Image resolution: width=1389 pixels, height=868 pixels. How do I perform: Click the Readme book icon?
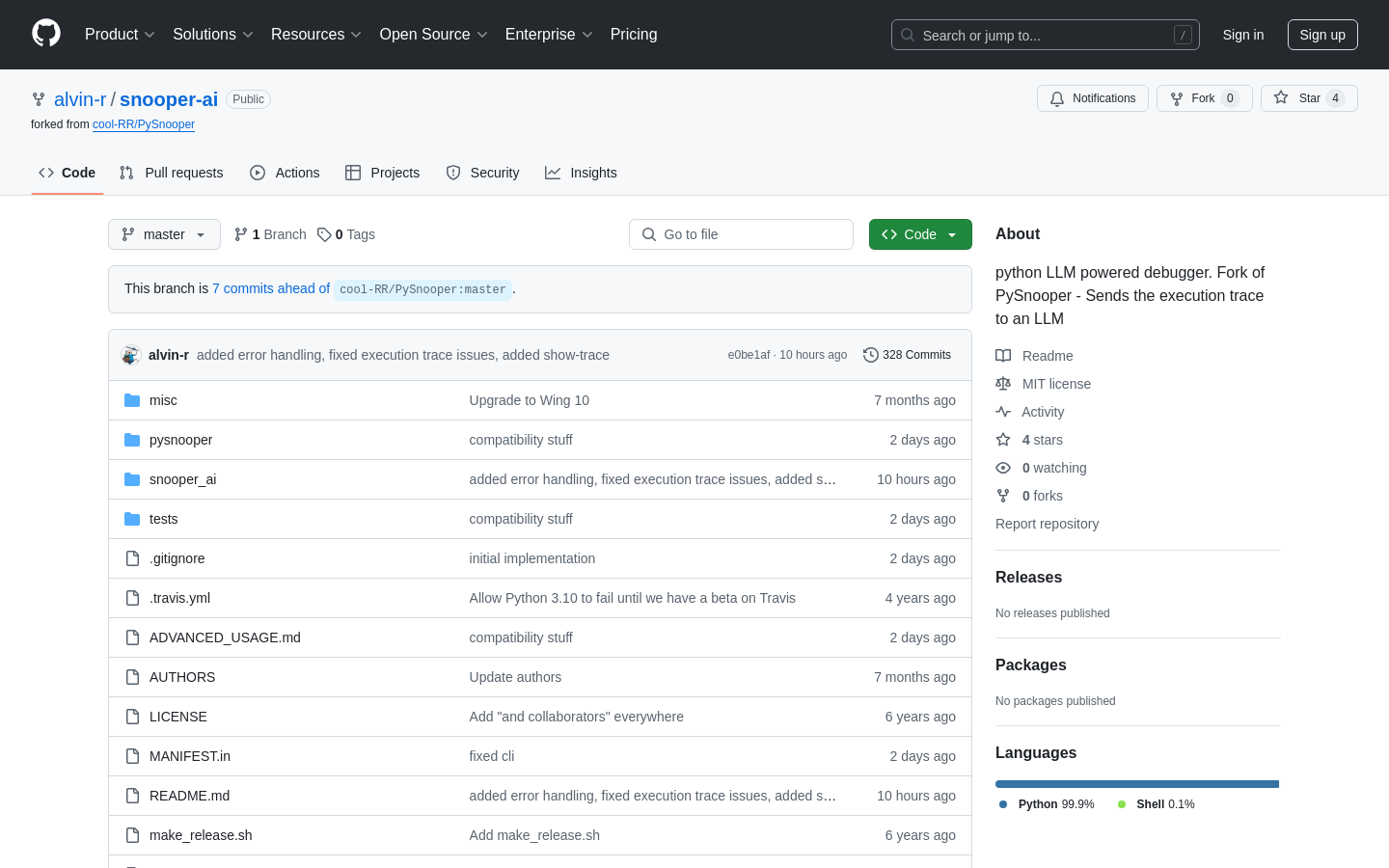pos(1003,356)
